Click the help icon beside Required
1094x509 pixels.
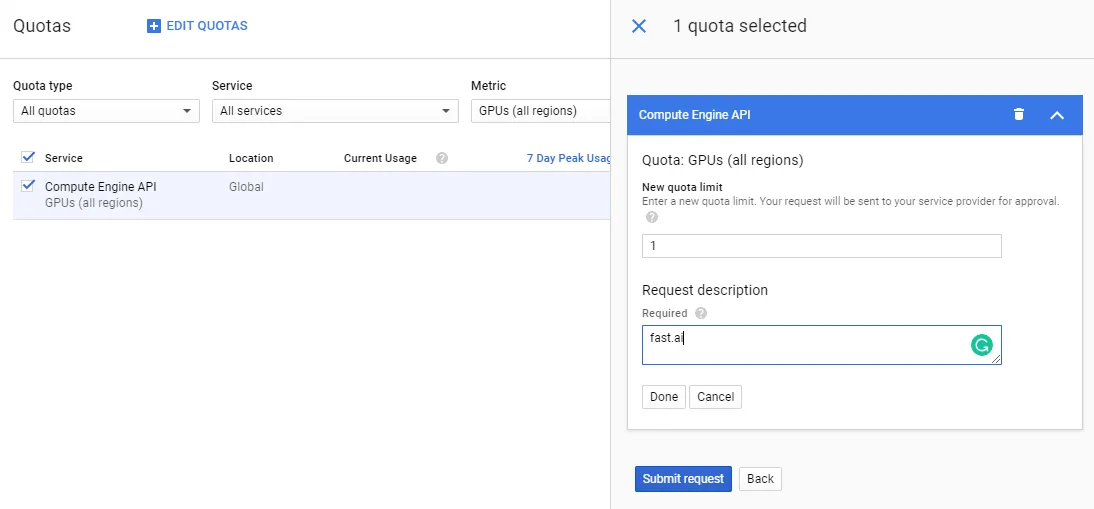point(701,313)
